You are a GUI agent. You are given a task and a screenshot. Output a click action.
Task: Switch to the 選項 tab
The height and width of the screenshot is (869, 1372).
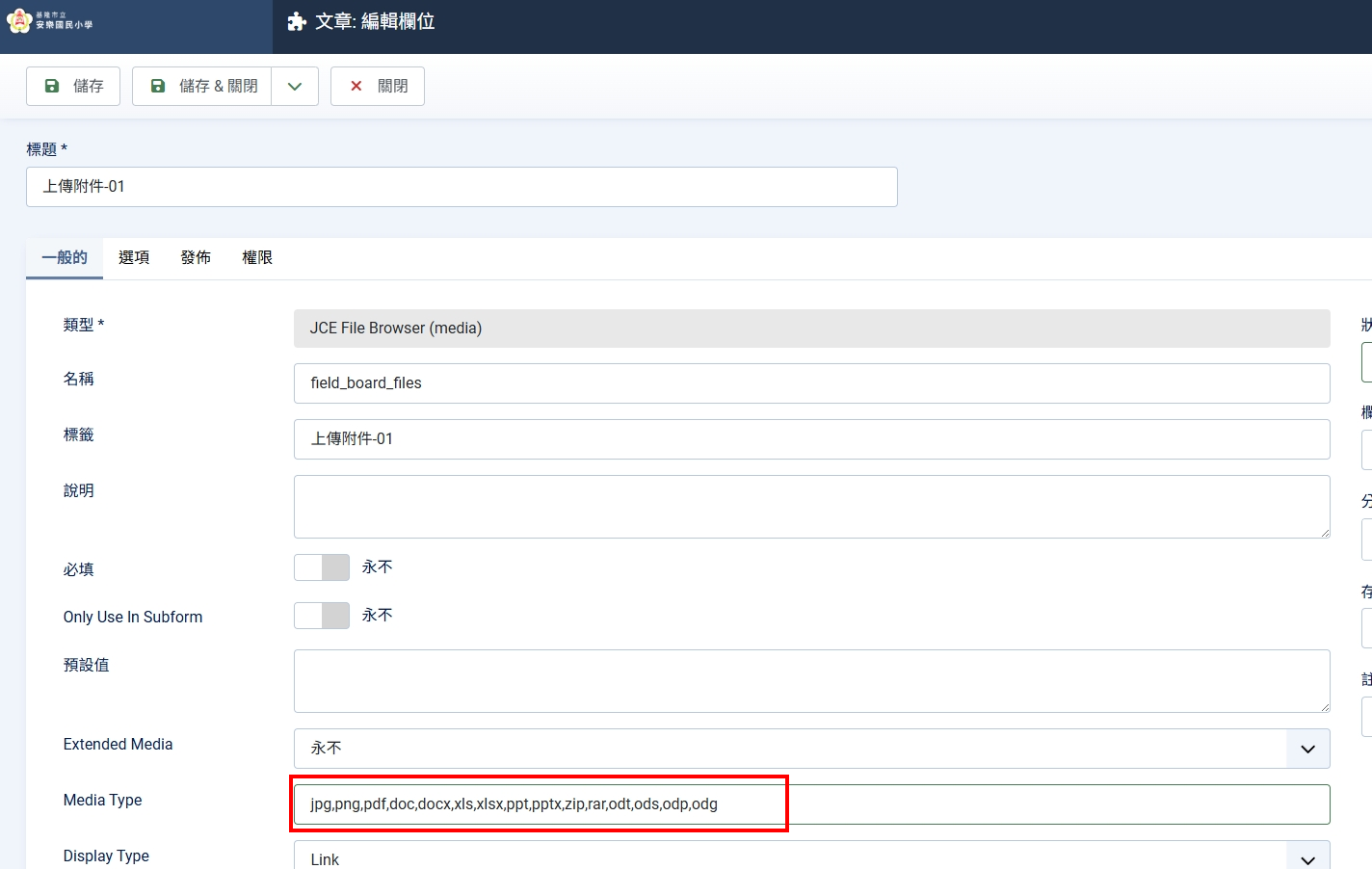(x=134, y=257)
